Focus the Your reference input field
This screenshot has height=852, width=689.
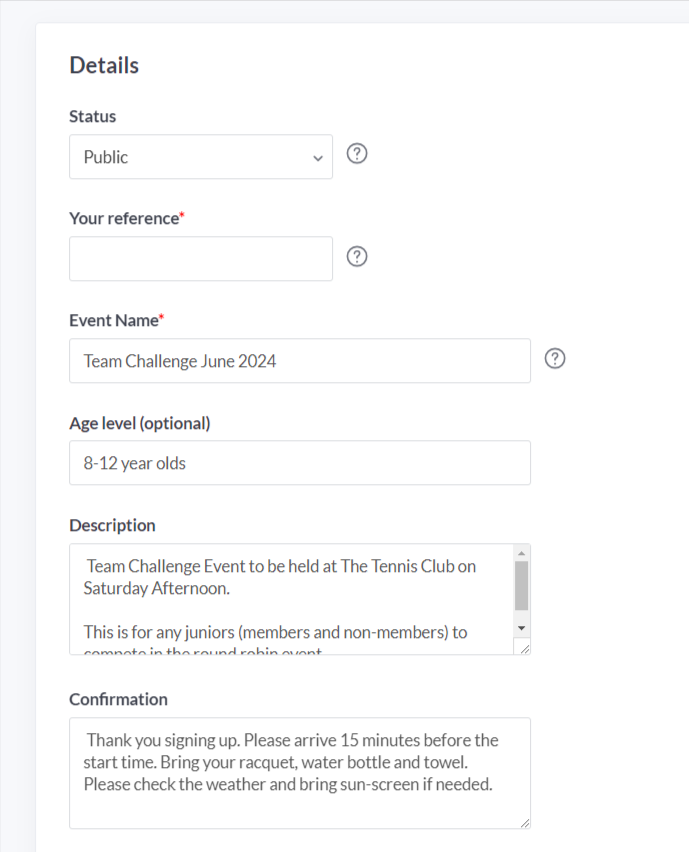point(201,259)
